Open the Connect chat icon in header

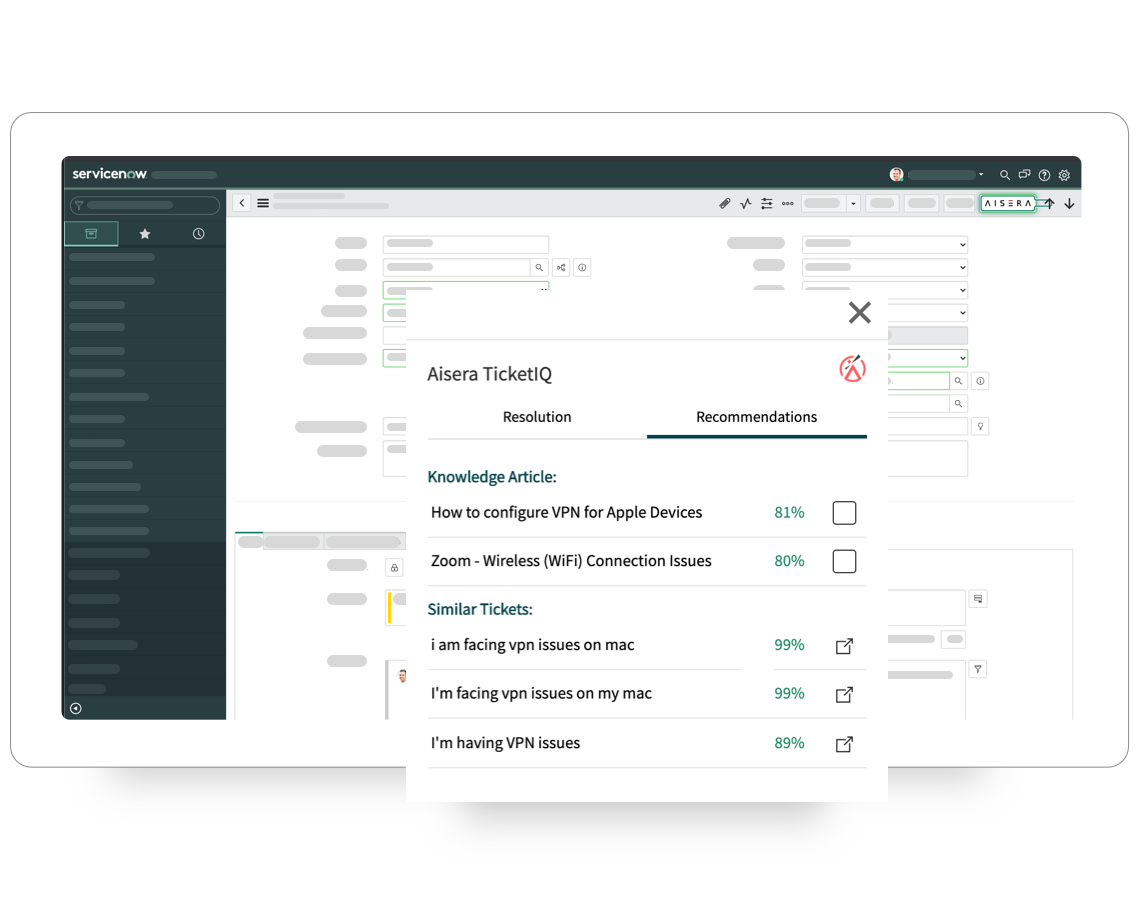[1024, 174]
